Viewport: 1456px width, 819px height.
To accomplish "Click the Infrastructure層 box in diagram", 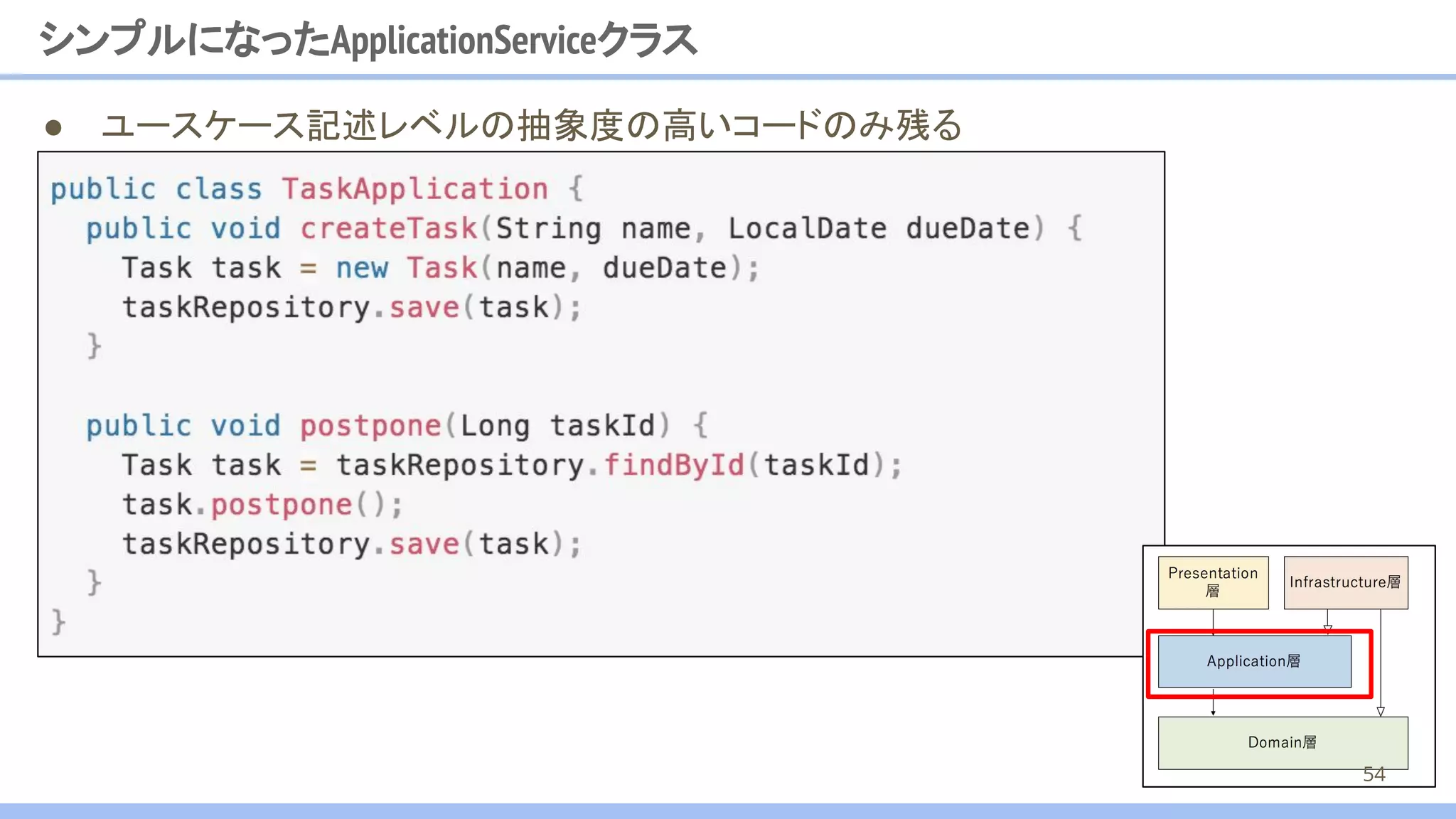I will pos(1345,582).
